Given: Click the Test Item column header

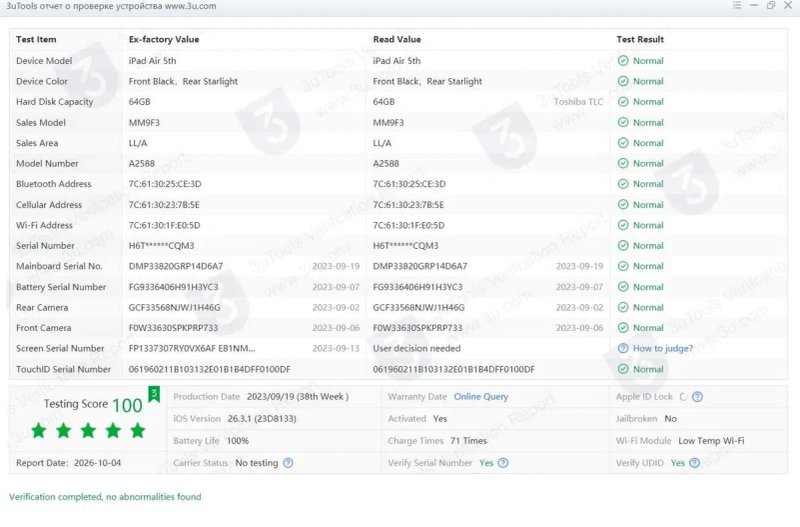Looking at the screenshot, I should pyautogui.click(x=36, y=39).
